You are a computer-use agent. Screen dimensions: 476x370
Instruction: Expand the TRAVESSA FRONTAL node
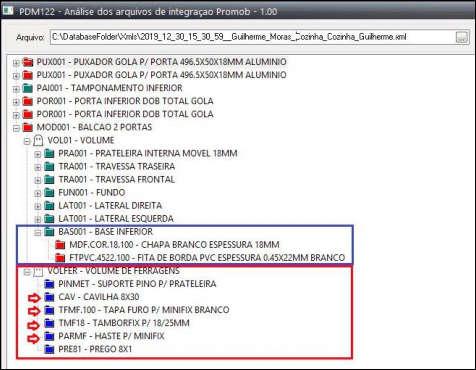38,180
